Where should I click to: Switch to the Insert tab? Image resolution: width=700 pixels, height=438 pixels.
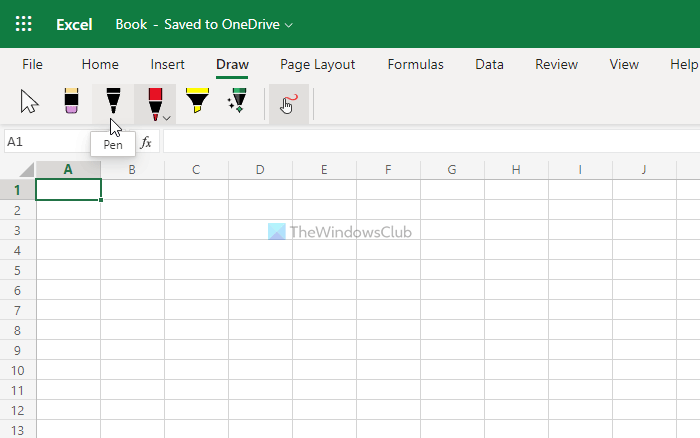tap(167, 64)
